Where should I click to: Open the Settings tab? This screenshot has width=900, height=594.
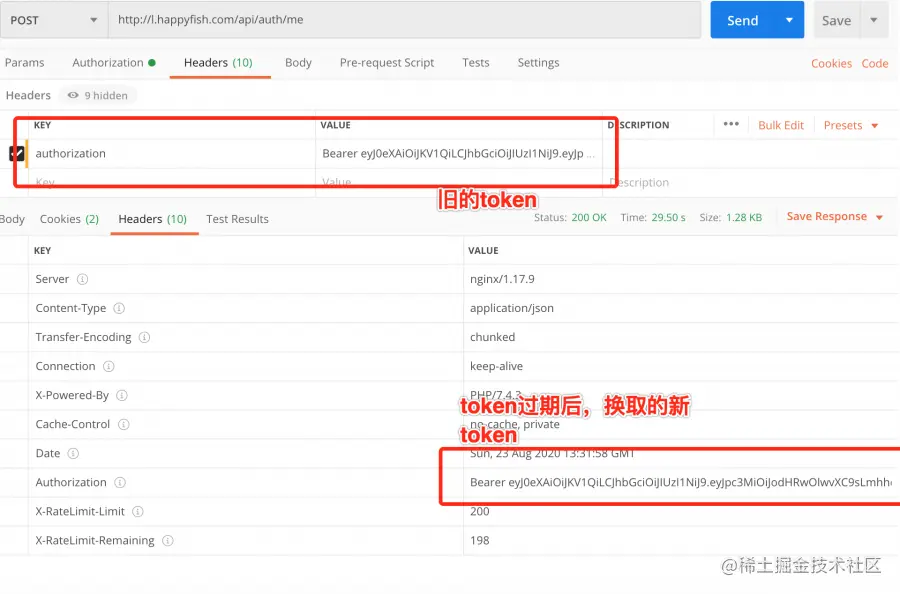pyautogui.click(x=538, y=63)
